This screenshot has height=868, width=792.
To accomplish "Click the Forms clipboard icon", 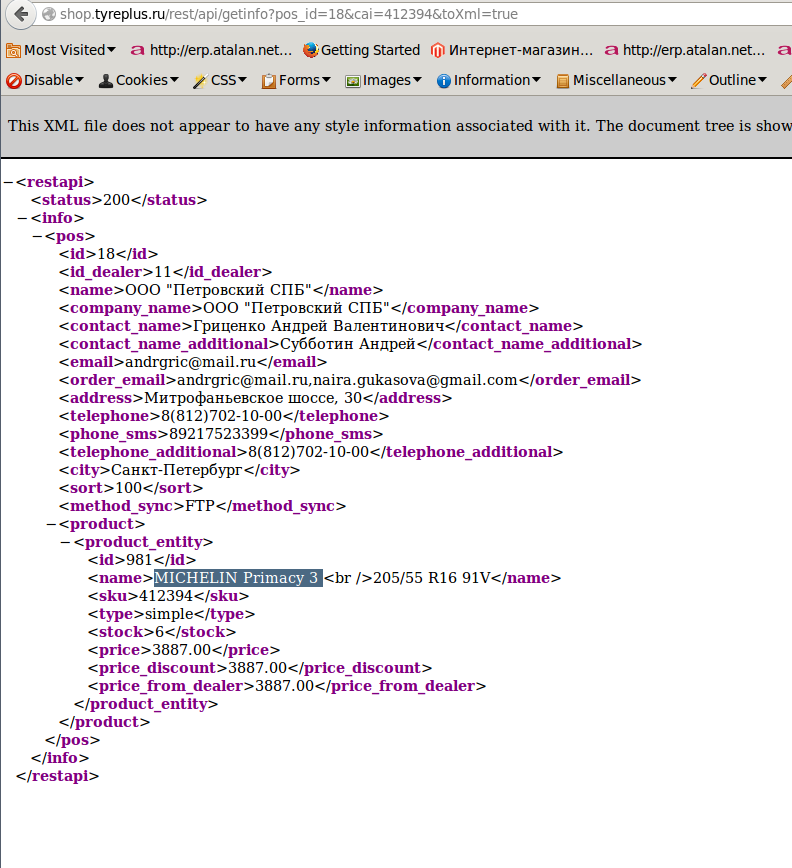I will tap(269, 81).
